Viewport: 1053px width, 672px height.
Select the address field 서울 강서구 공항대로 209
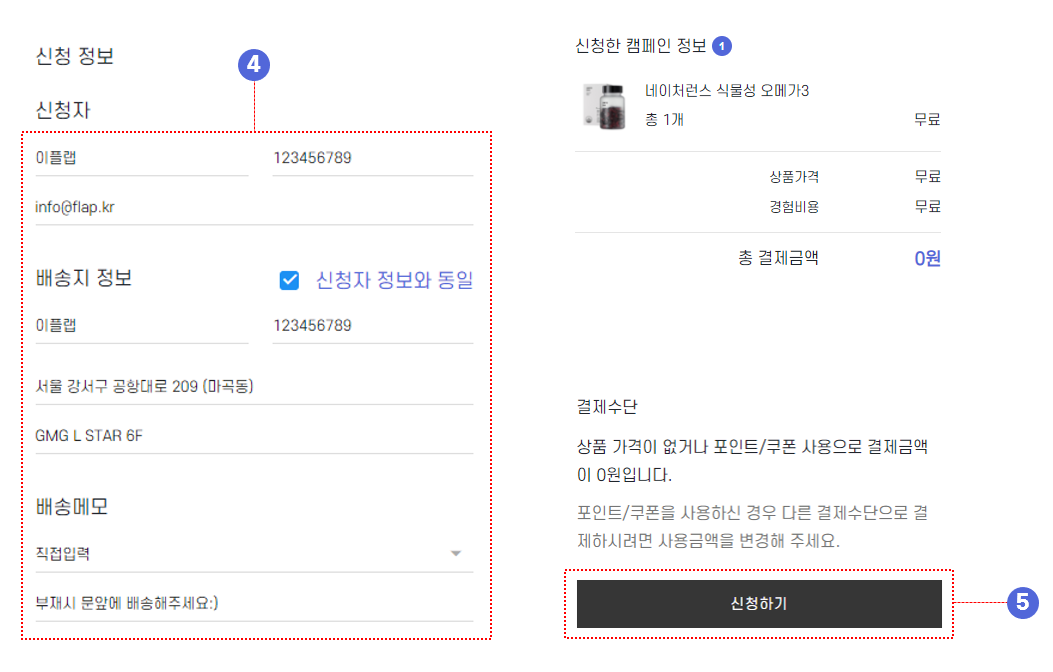click(x=254, y=387)
